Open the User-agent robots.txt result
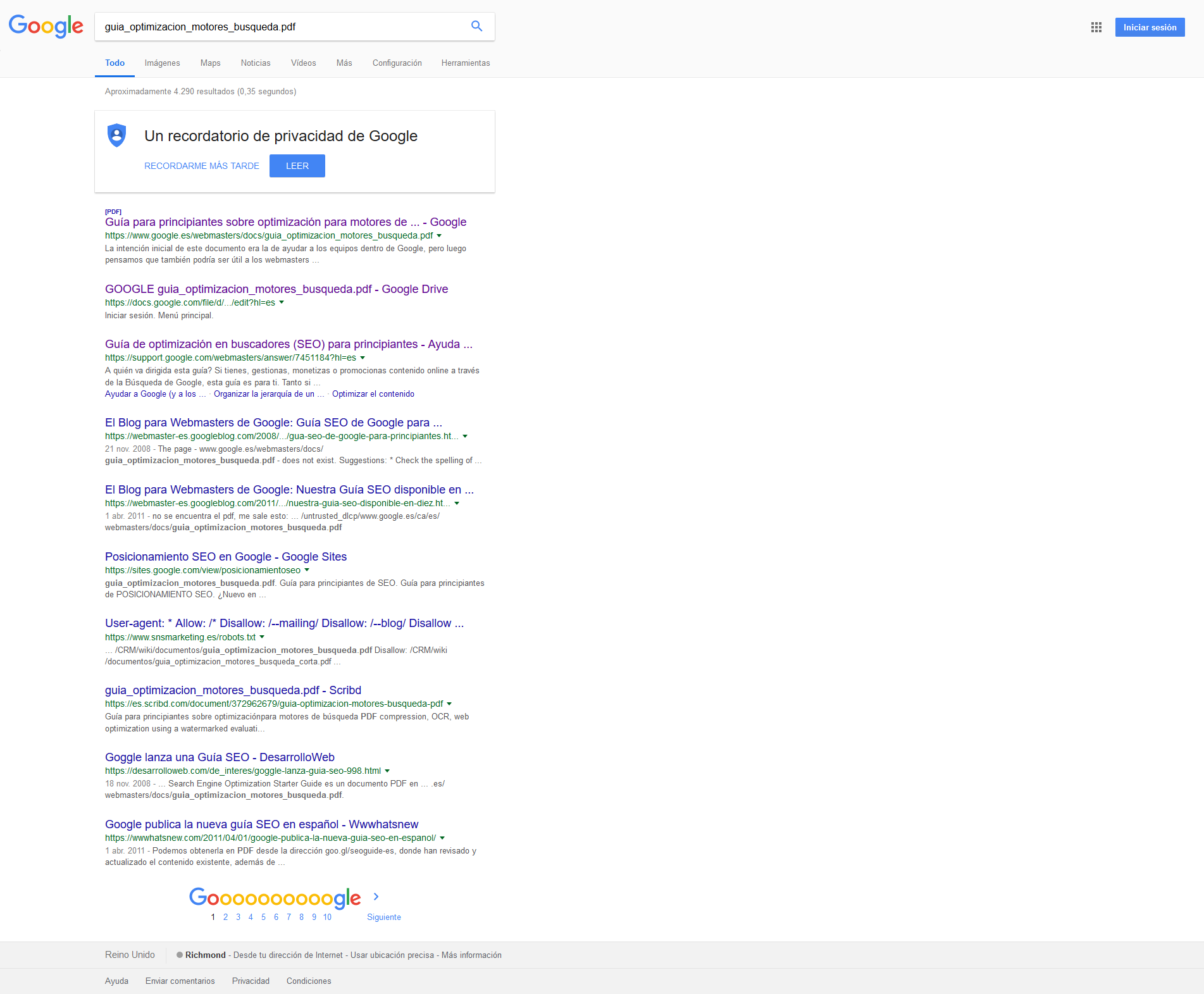Viewport: 1204px width, 994px height. point(284,623)
